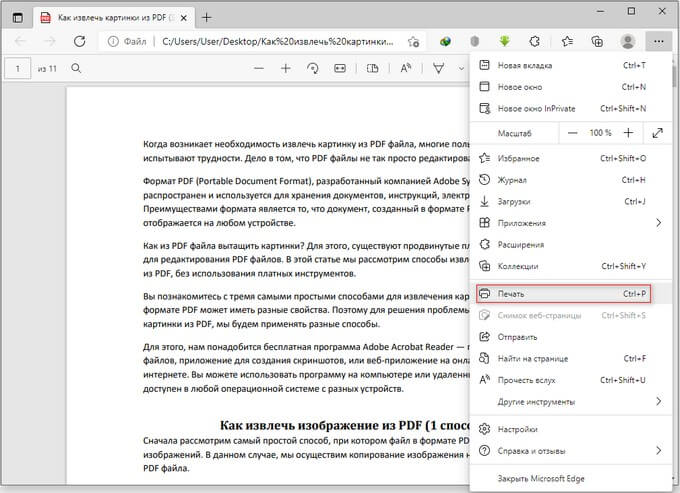Expand the Draw tool dropdown arrow

461,69
